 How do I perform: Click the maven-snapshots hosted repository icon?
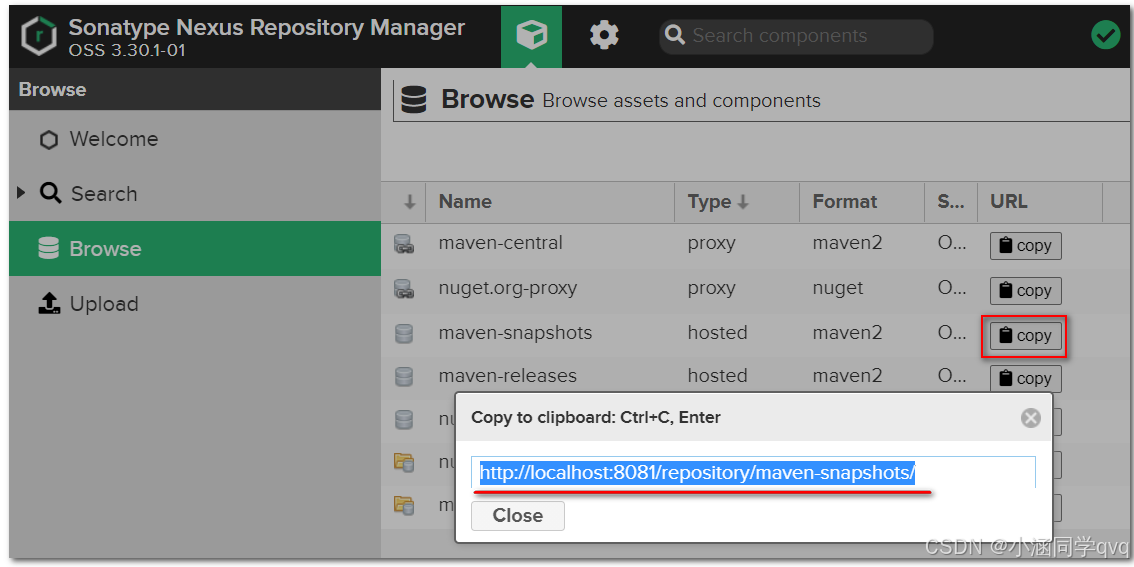click(x=404, y=333)
